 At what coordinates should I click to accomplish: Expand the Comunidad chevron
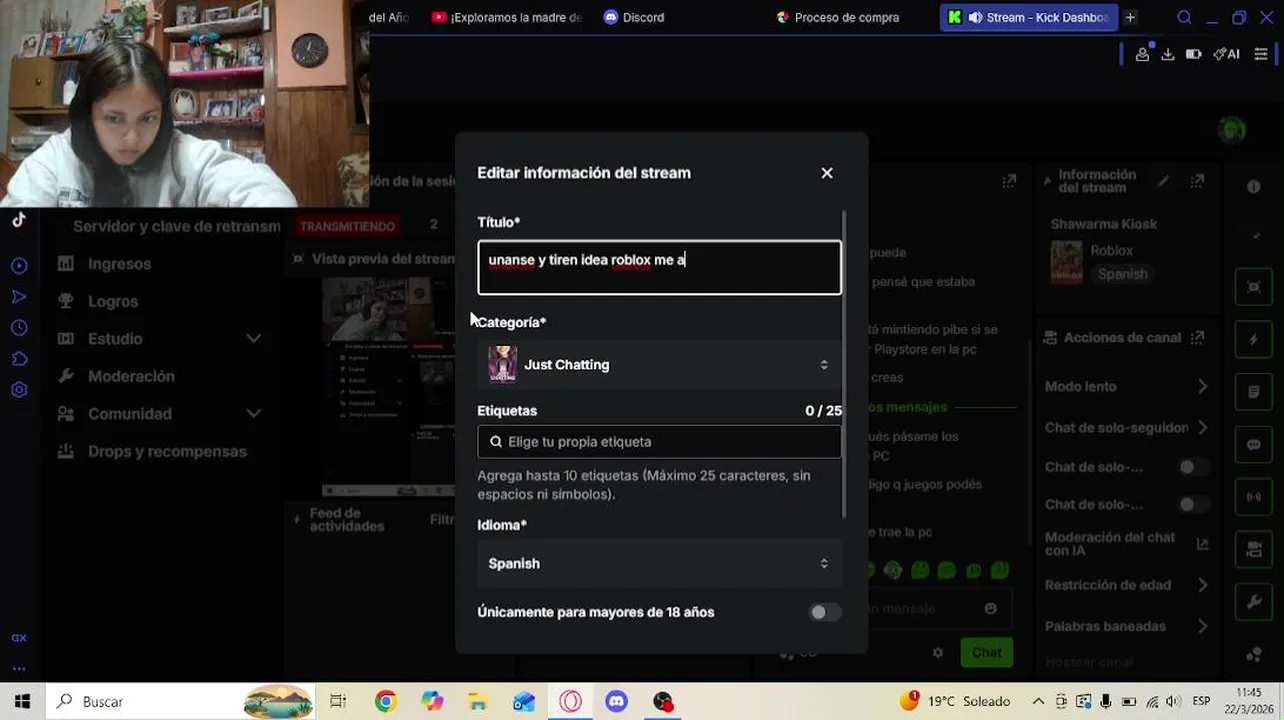(254, 414)
